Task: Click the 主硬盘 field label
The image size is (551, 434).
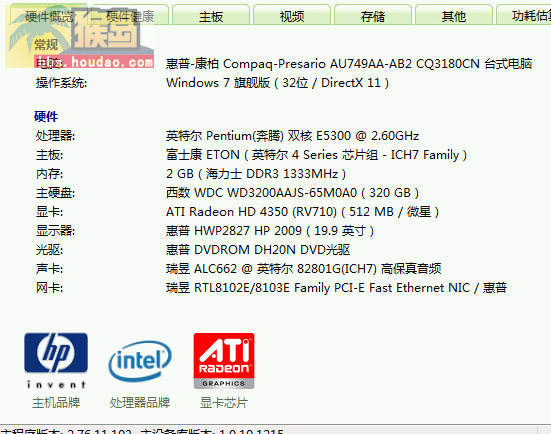Action: pyautogui.click(x=55, y=193)
